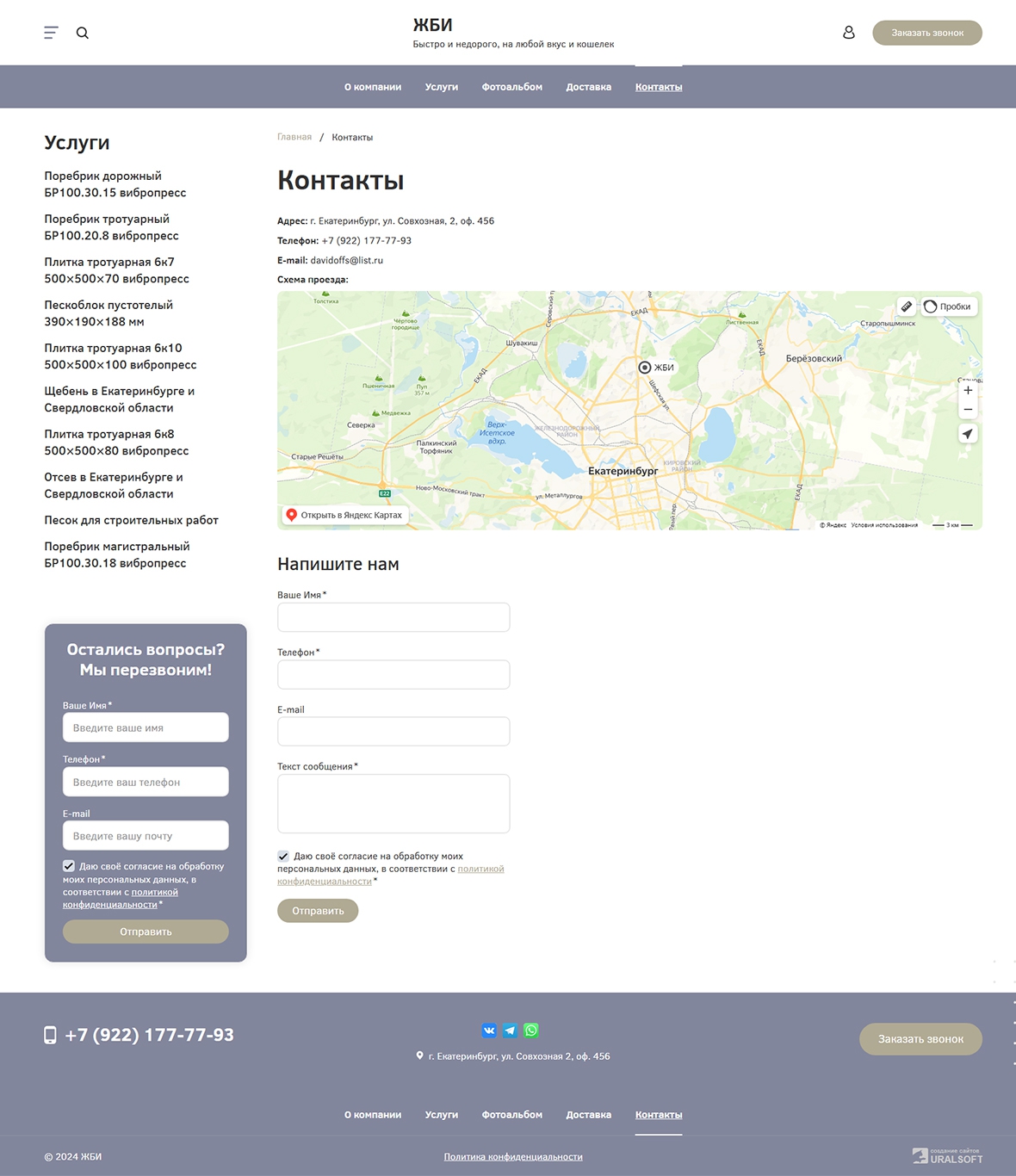Click Открыть в Яндекс Картах button
This screenshot has width=1016, height=1176.
(x=344, y=515)
